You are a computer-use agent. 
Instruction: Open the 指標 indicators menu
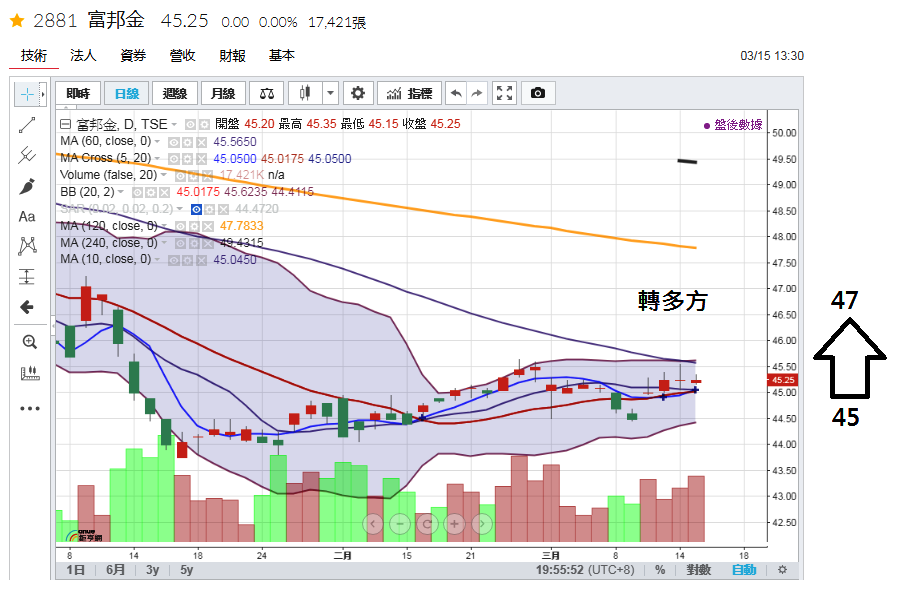(x=409, y=93)
